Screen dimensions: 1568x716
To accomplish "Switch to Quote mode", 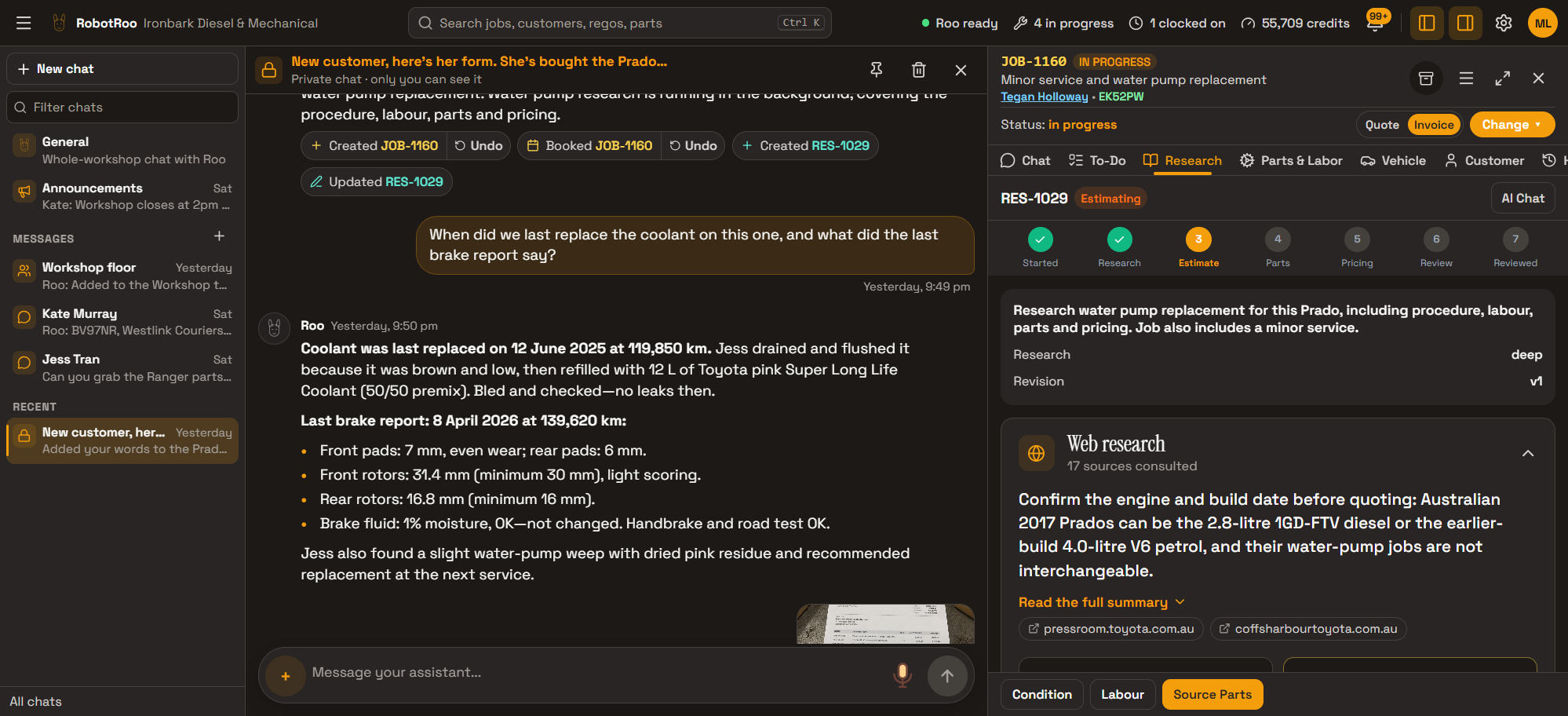I will click(x=1382, y=125).
